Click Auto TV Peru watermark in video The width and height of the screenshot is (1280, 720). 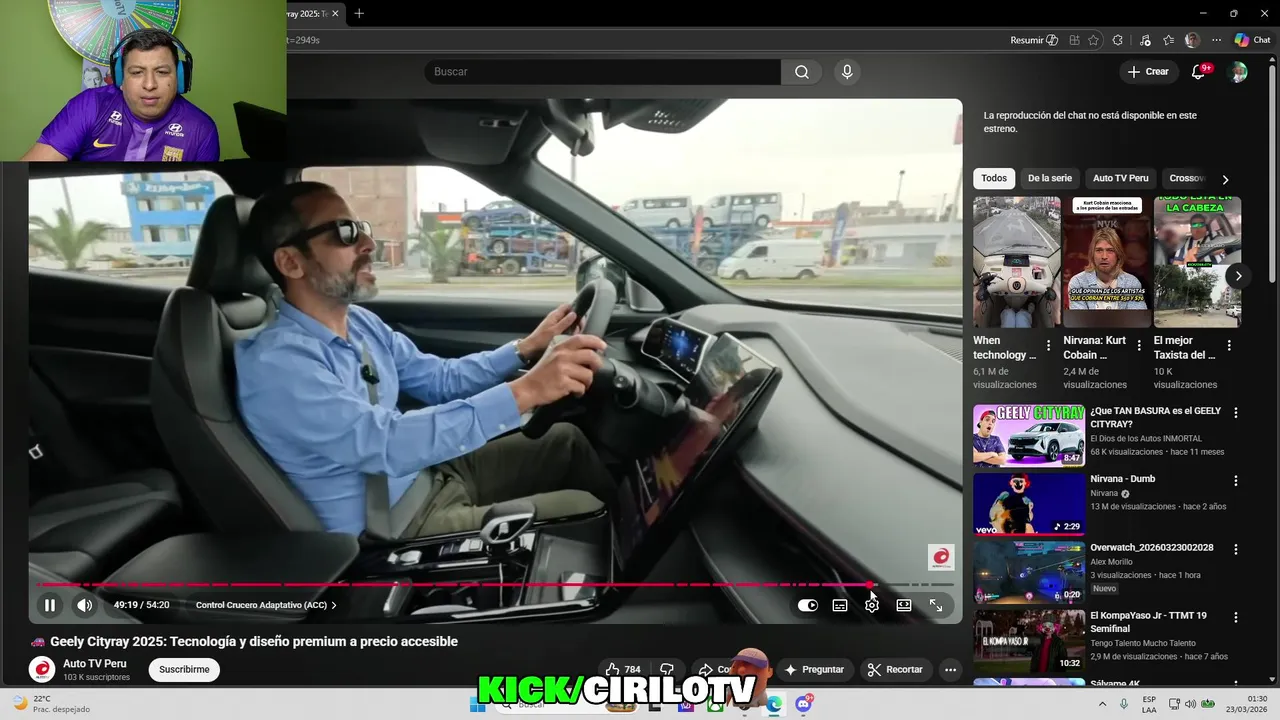pyautogui.click(x=941, y=557)
